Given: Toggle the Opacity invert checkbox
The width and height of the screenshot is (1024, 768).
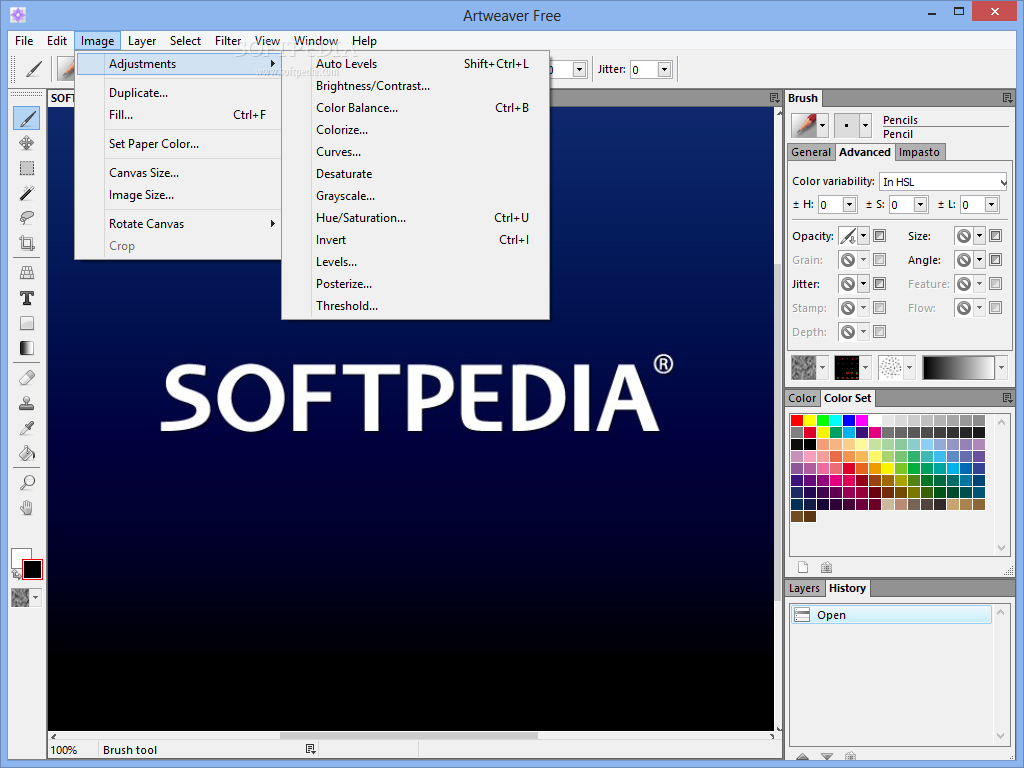Looking at the screenshot, I should point(880,236).
